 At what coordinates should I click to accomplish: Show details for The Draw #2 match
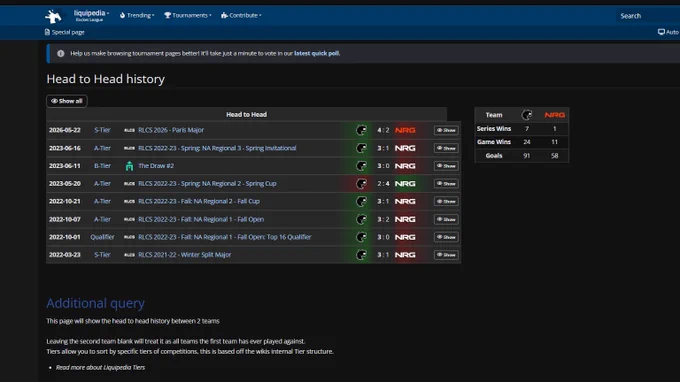446,166
